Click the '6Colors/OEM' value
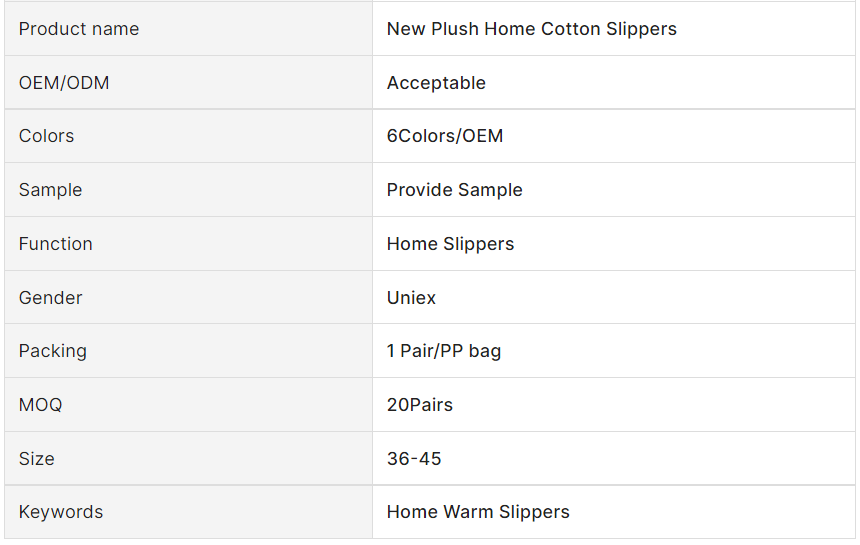The image size is (860, 545). pos(445,136)
